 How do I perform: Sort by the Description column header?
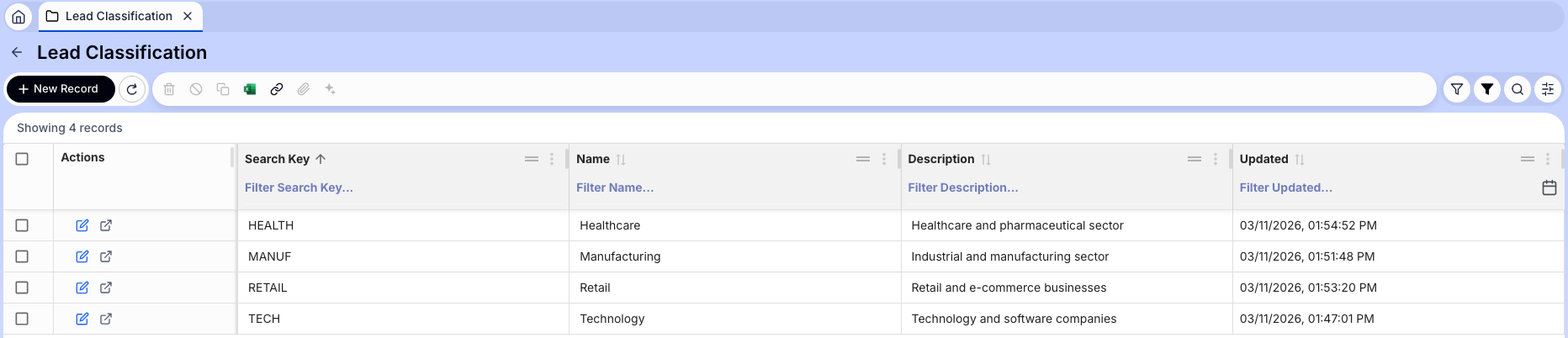941,159
